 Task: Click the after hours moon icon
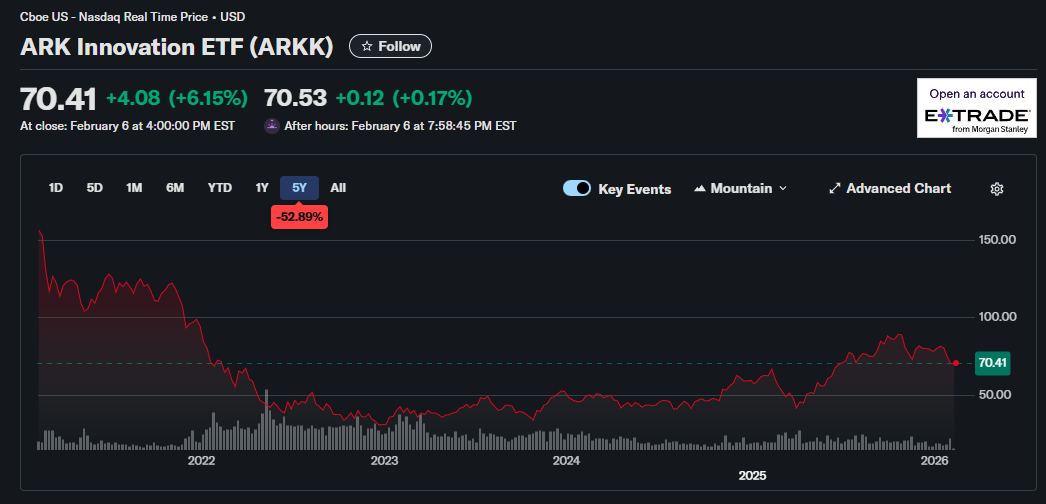272,125
